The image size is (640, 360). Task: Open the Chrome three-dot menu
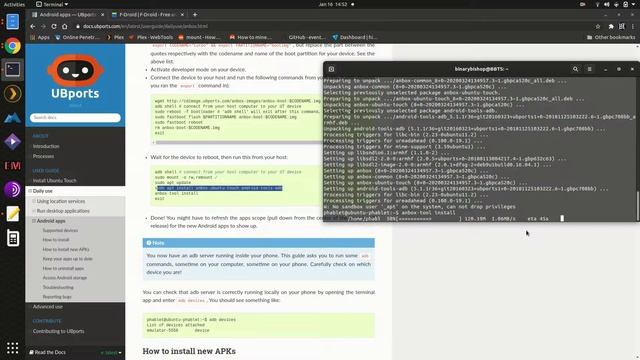point(633,26)
